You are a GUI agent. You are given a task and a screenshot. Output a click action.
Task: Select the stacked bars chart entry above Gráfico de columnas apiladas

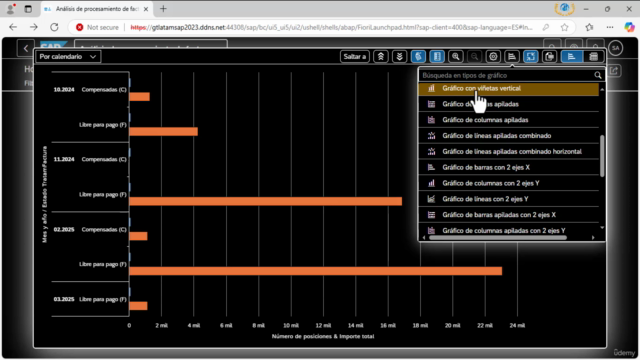click(509, 104)
